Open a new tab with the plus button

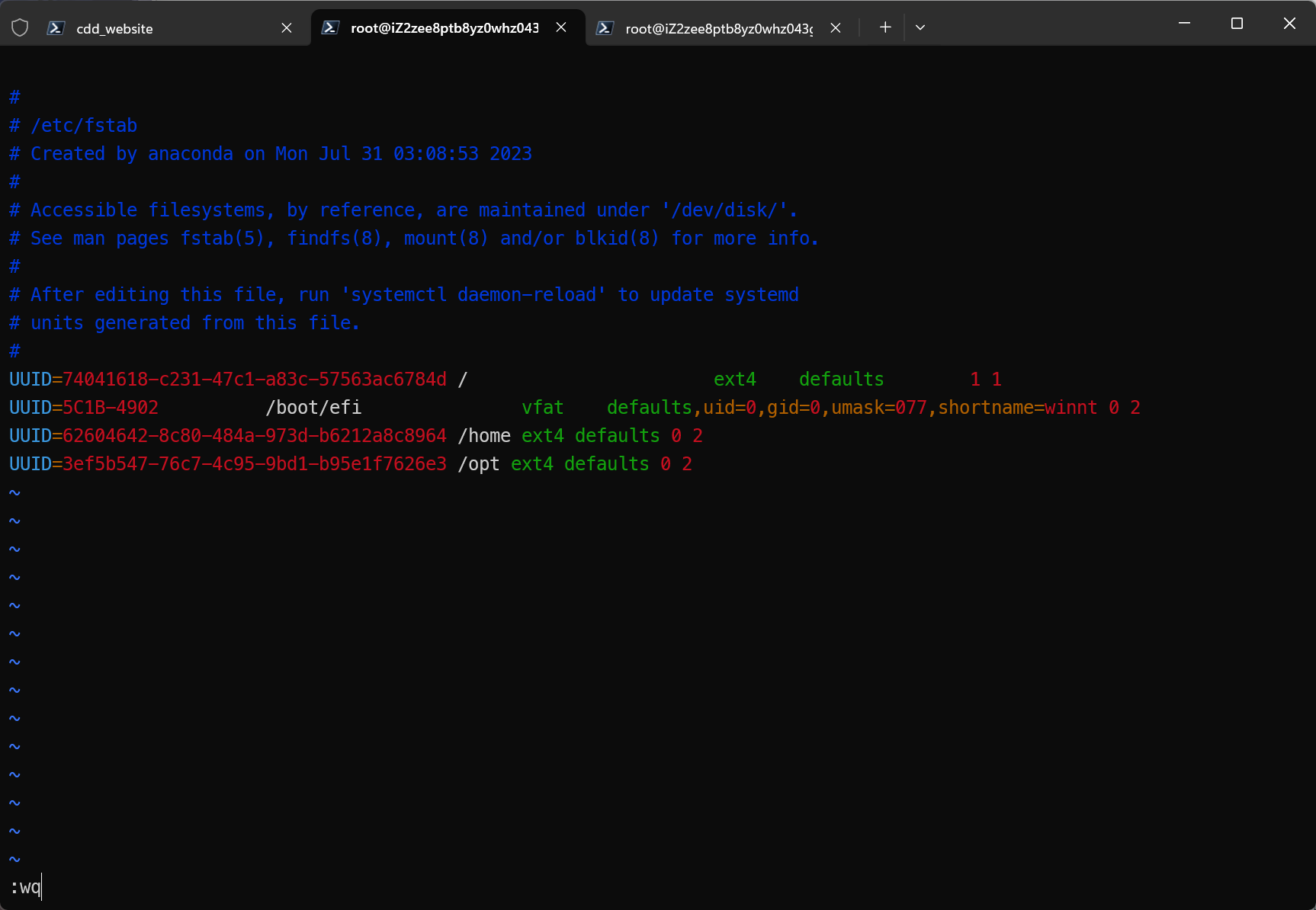click(885, 27)
